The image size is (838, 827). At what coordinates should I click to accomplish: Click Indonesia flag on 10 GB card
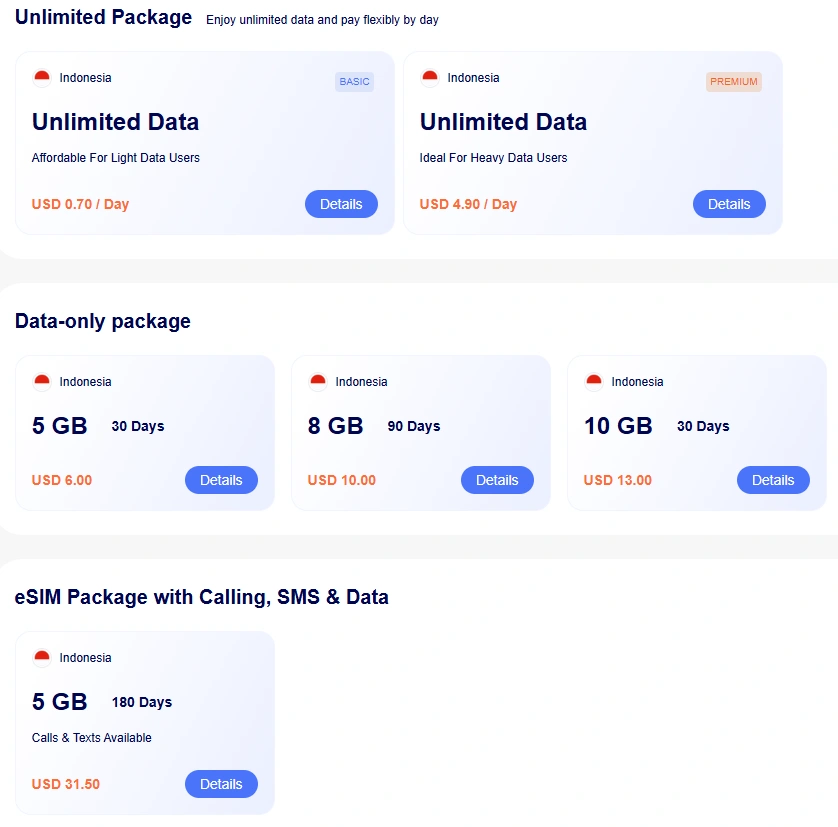594,382
